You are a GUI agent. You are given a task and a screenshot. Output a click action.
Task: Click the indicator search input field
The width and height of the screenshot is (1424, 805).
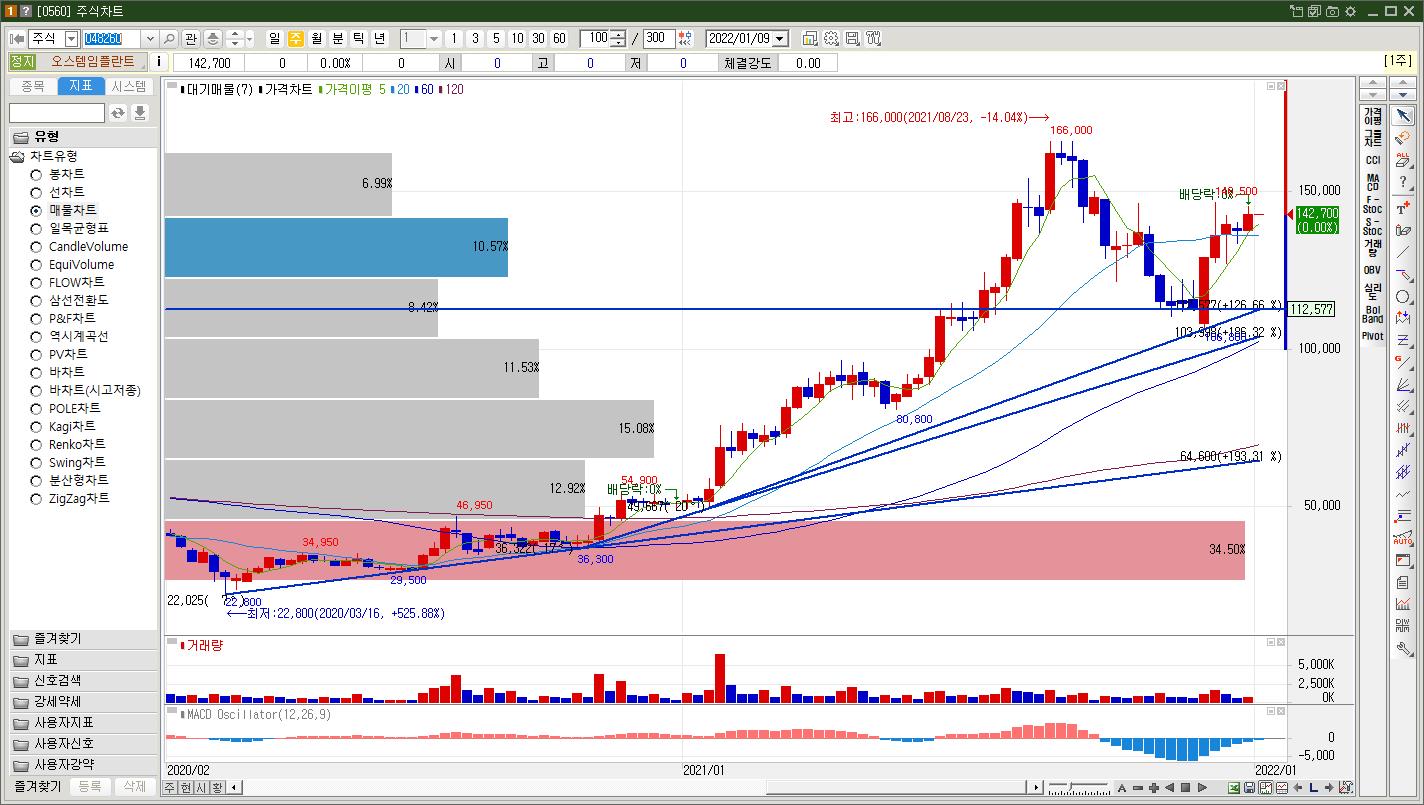pyautogui.click(x=57, y=113)
